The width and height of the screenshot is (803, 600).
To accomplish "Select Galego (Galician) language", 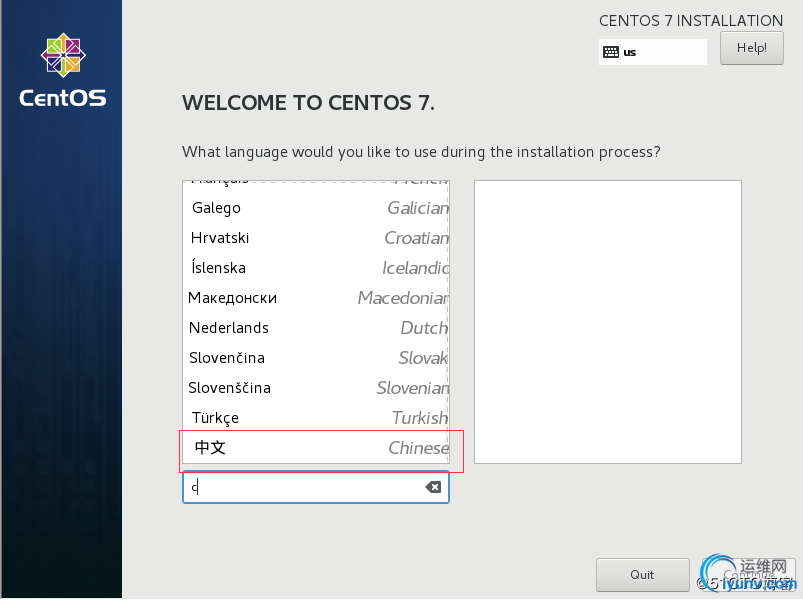I will coord(316,208).
